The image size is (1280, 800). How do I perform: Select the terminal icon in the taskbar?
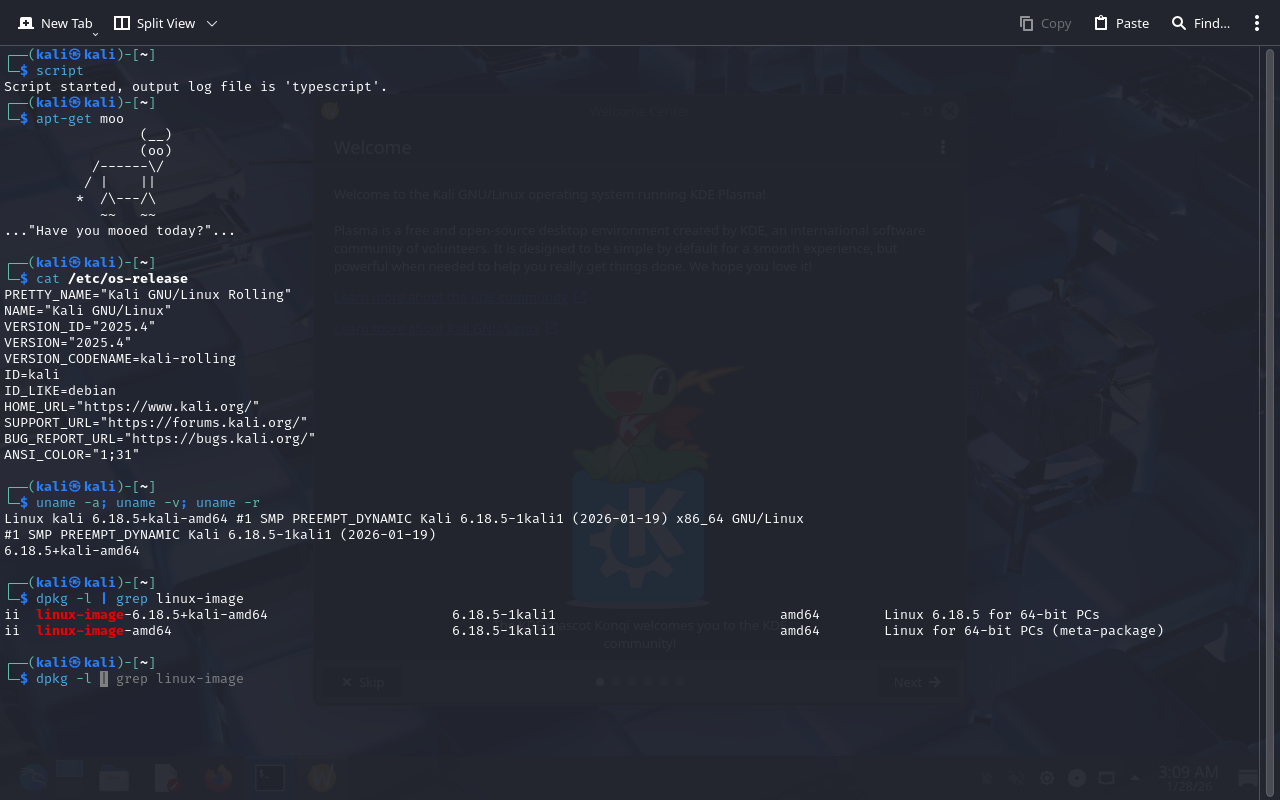click(269, 777)
